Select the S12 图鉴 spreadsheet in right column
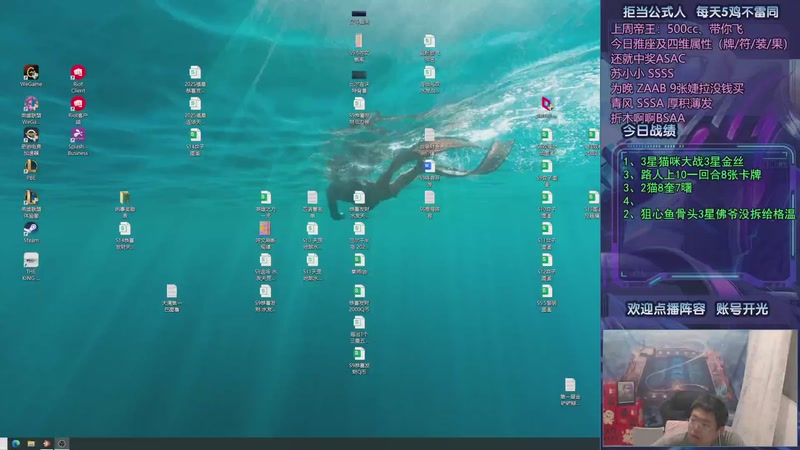800x450 pixels. pos(546,267)
